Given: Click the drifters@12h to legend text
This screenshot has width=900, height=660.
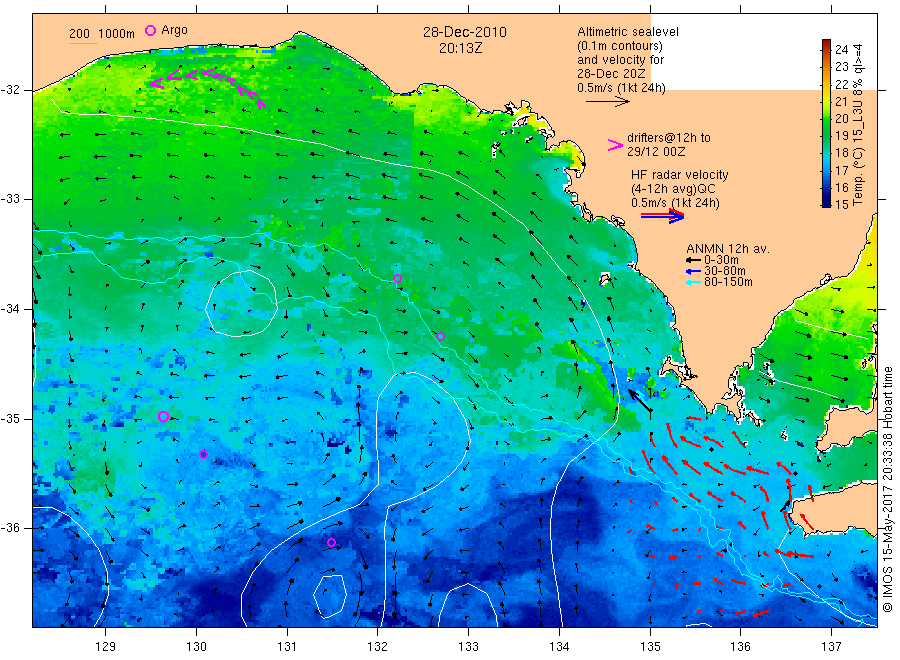Looking at the screenshot, I should pos(669,138).
